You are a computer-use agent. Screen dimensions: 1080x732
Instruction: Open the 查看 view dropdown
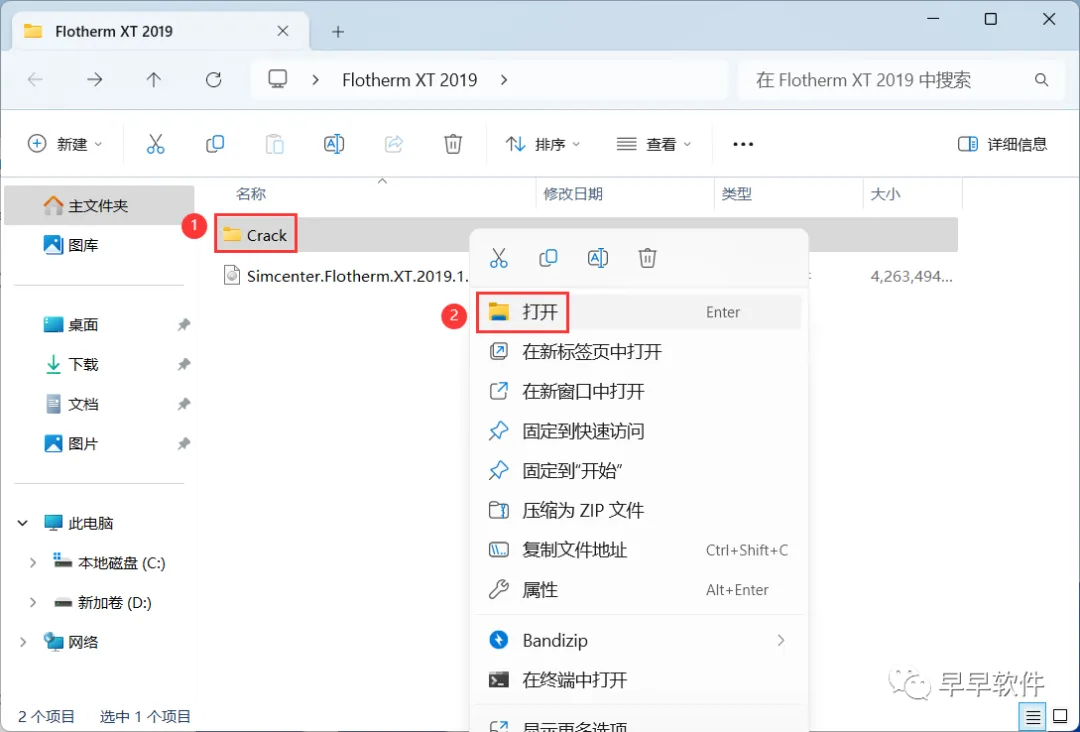point(654,144)
